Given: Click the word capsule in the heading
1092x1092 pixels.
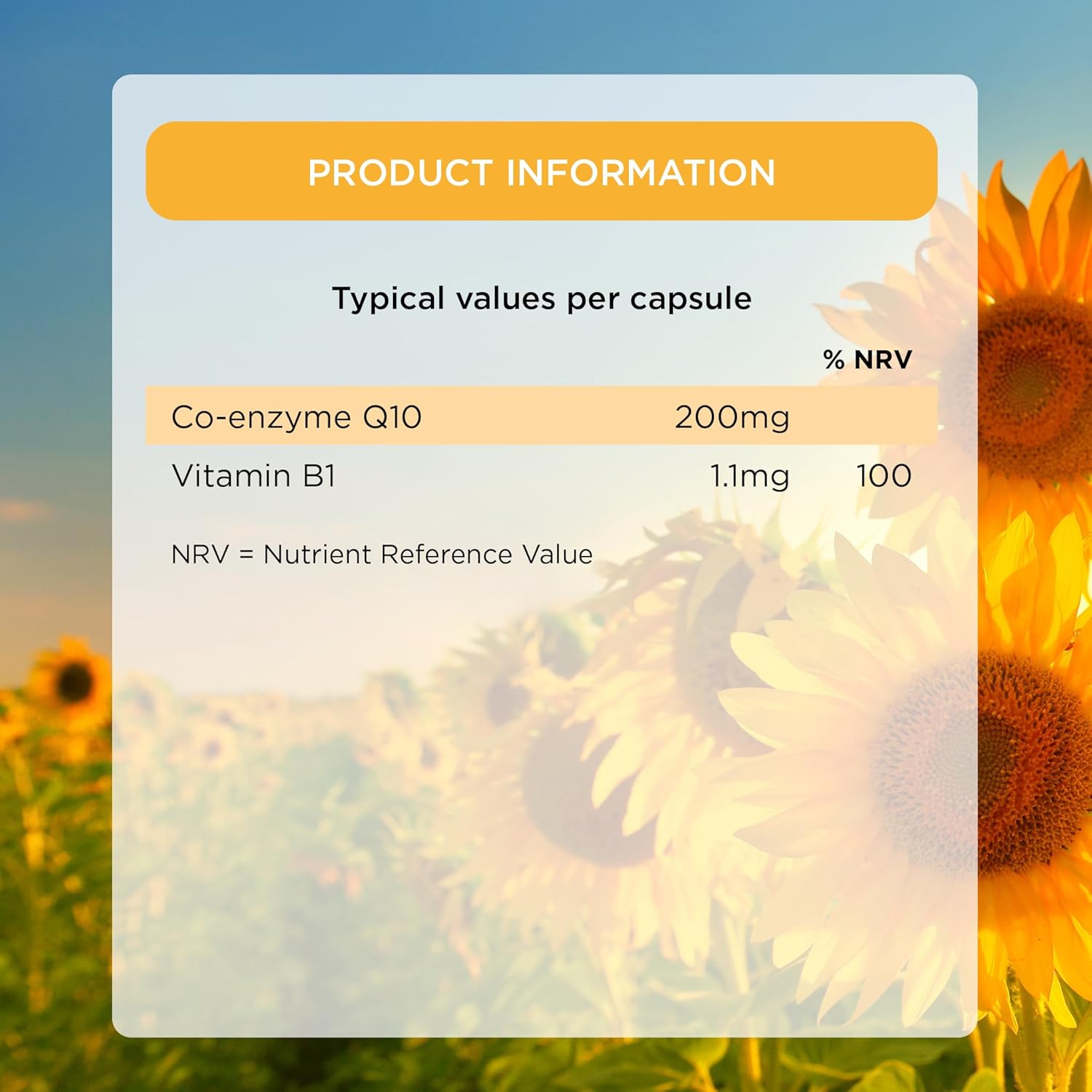Looking at the screenshot, I should tap(690, 298).
